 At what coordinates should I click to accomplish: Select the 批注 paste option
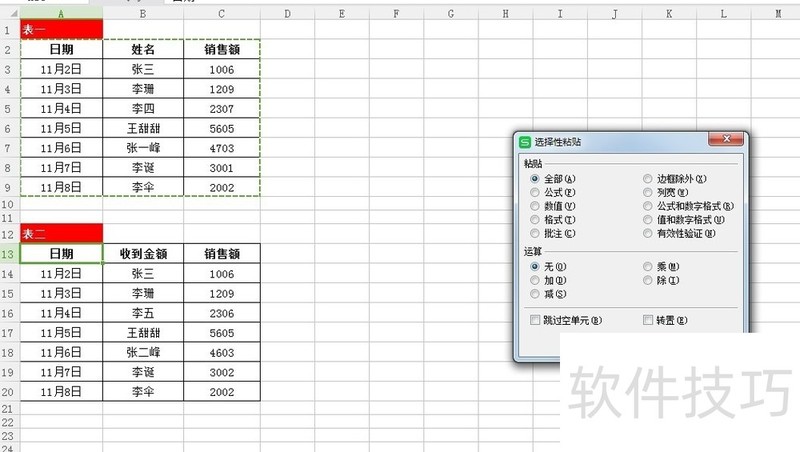[536, 233]
